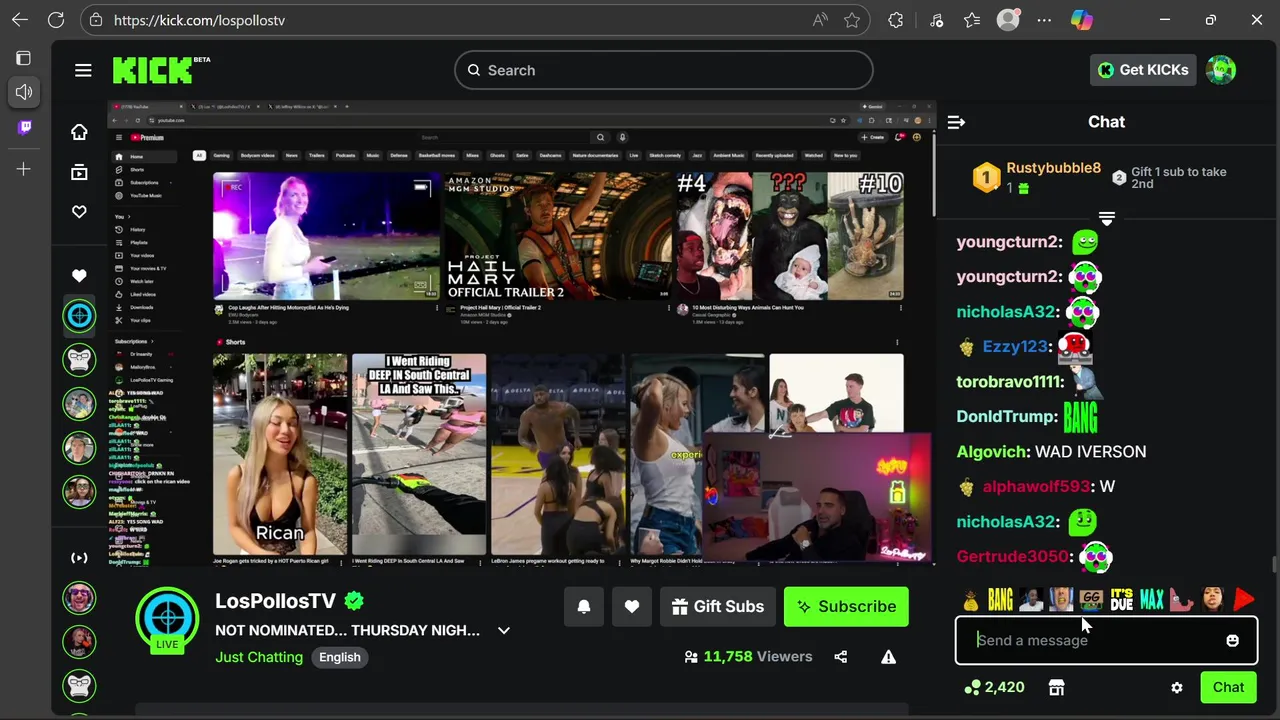Open the emoji picker in chat input
The width and height of the screenshot is (1280, 720).
[1232, 640]
